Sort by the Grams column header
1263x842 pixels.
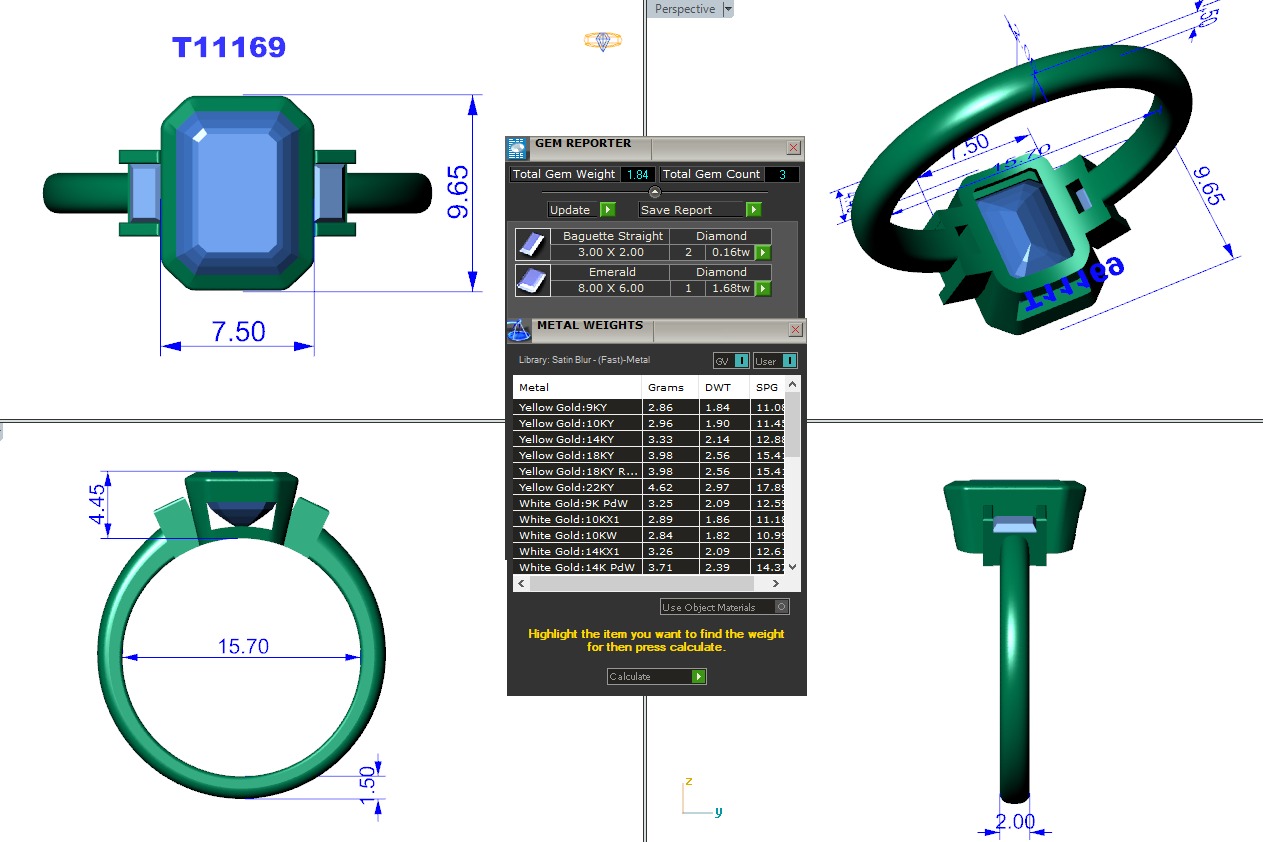pos(666,387)
